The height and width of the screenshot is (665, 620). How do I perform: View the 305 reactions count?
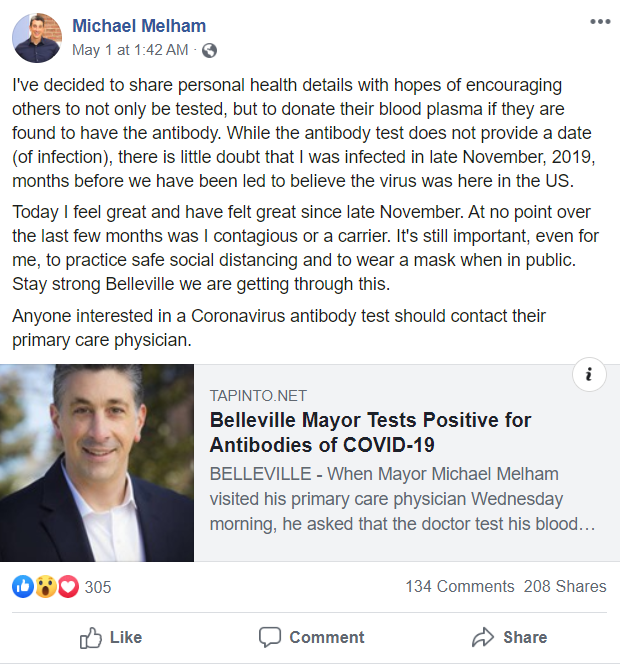tap(98, 587)
